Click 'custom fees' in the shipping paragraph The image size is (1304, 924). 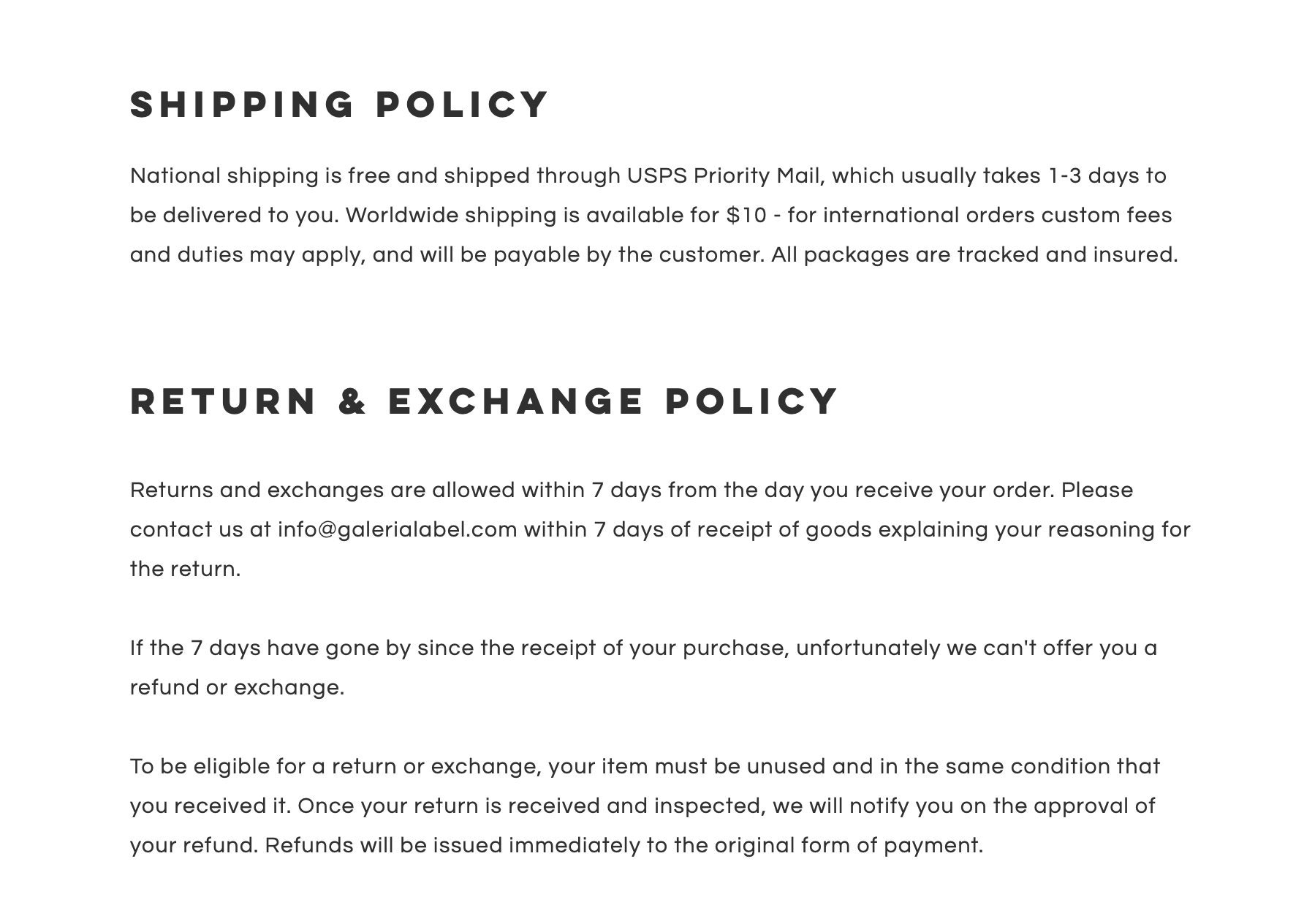tap(1107, 216)
